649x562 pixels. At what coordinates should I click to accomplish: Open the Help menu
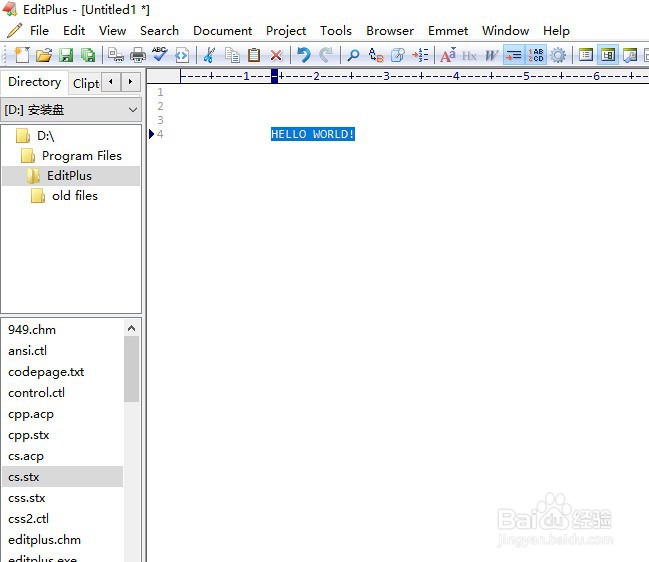point(556,31)
